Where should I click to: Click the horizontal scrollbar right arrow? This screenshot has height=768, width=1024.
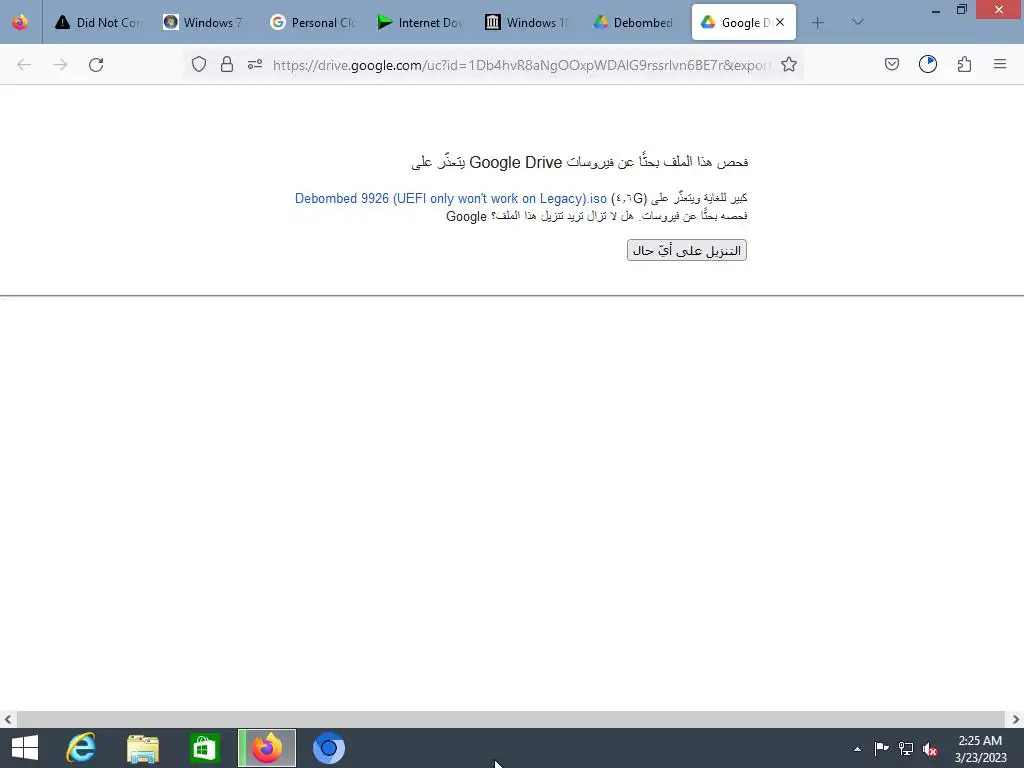[1016, 719]
